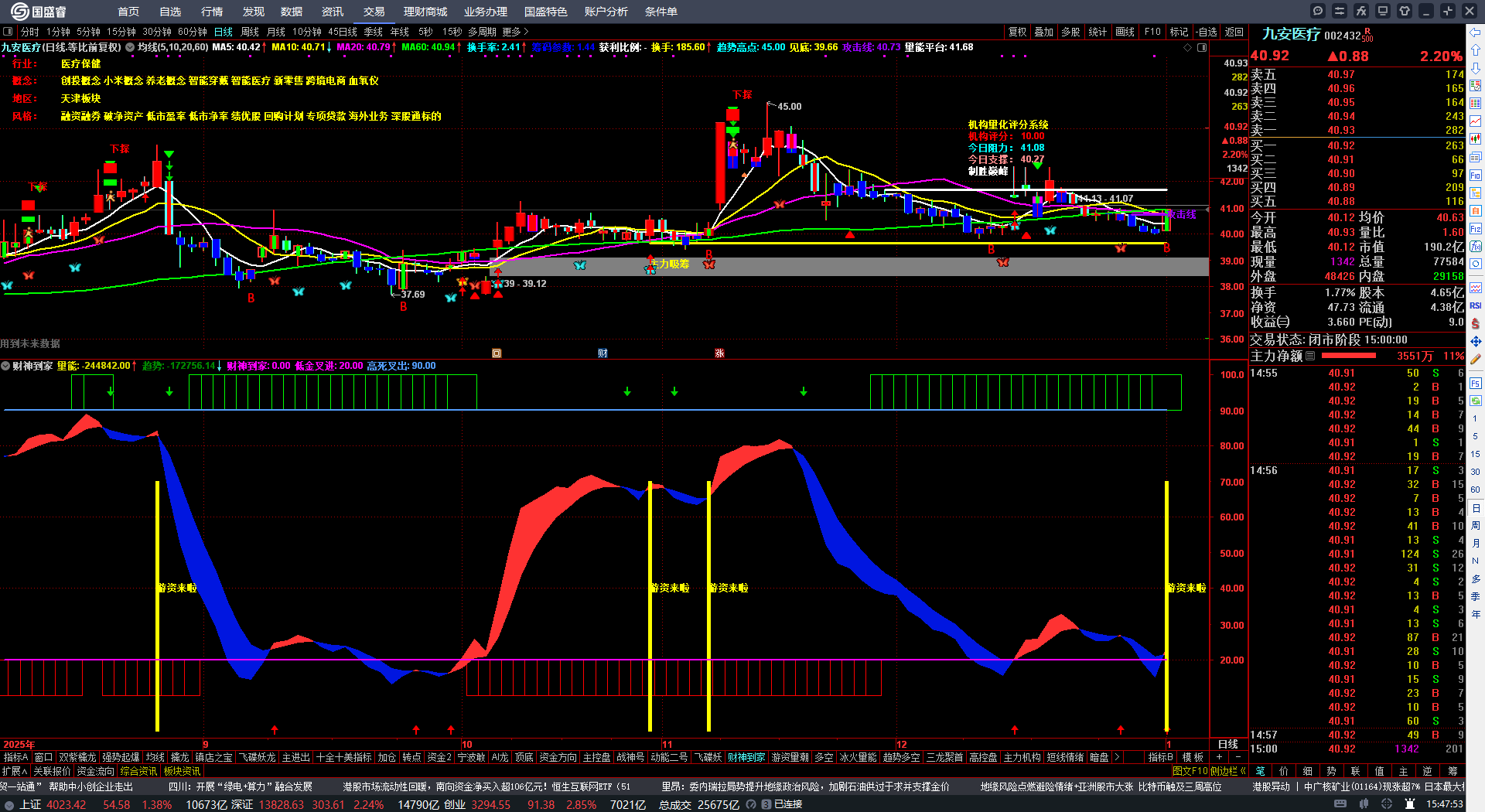
Task: Expand the 扩展 panel arrow
Action: coord(15,771)
